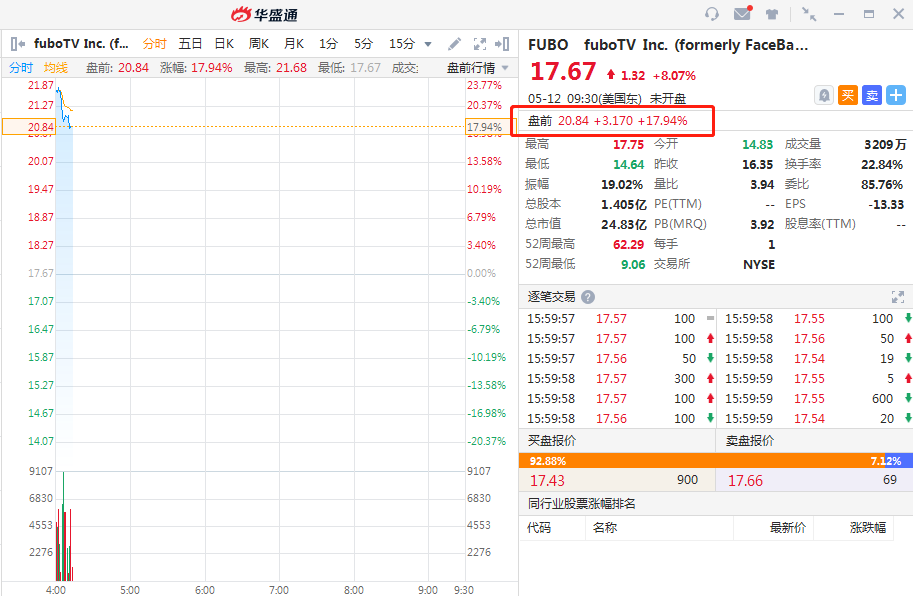Click the 52周最低 value 9.06
The image size is (913, 596).
click(633, 265)
